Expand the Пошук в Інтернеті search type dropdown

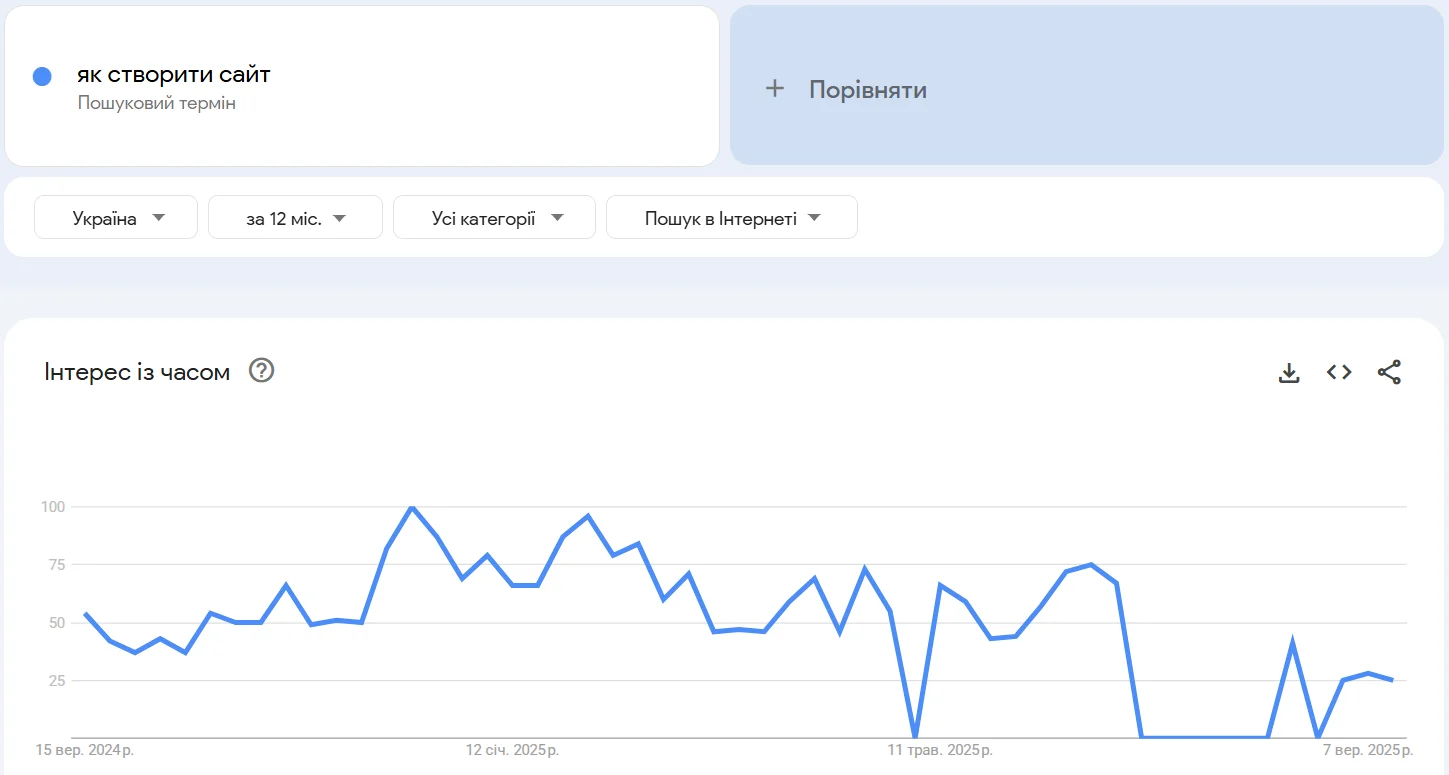pyautogui.click(x=731, y=218)
